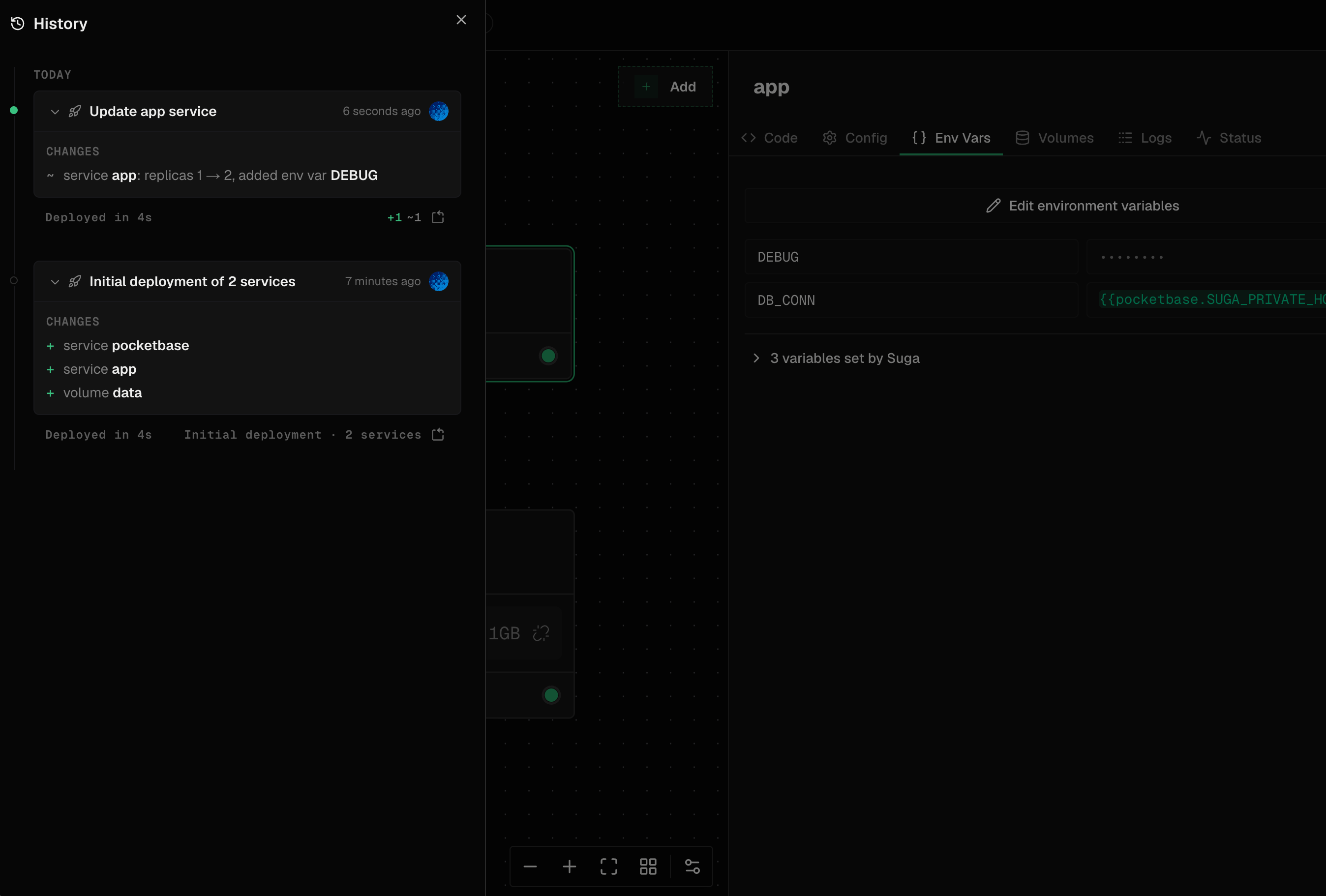Click the 1GB volume label
Screen dimensions: 1326x896
[505, 634]
